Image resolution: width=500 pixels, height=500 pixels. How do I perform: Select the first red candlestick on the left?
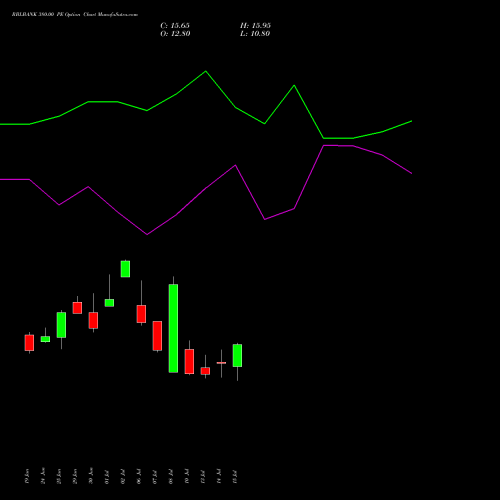click(29, 343)
